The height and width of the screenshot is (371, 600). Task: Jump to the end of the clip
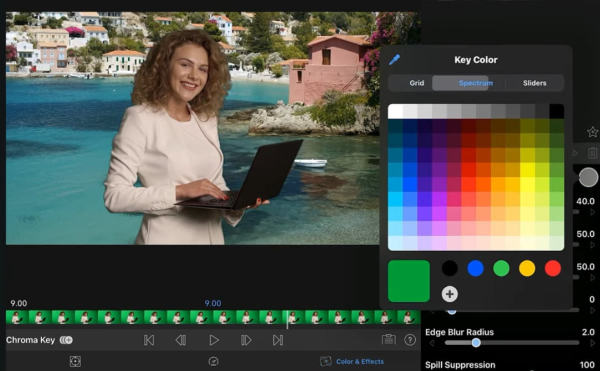coord(278,340)
